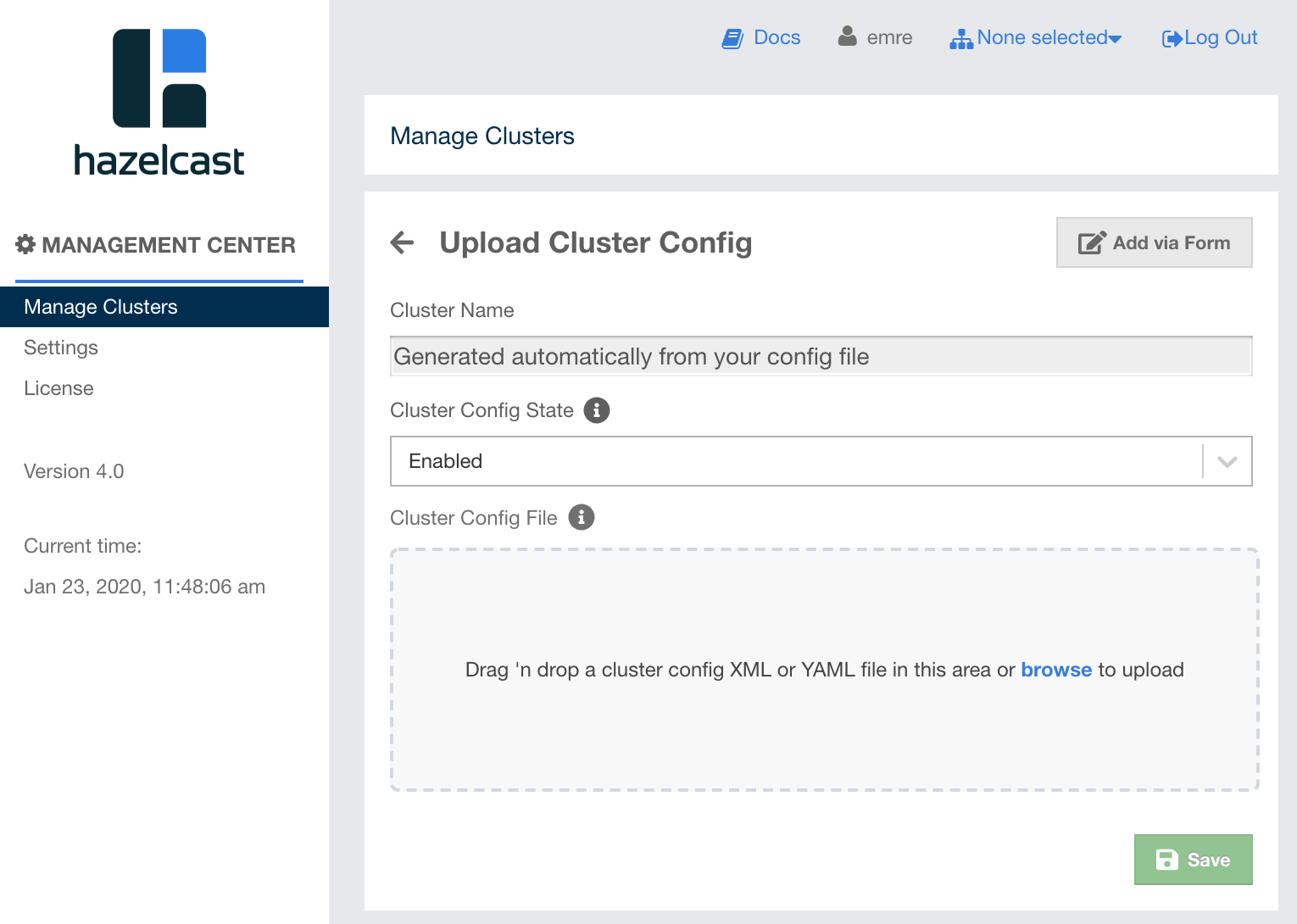This screenshot has height=924, width=1297.
Task: Click the Management Center gear icon
Action: [25, 245]
